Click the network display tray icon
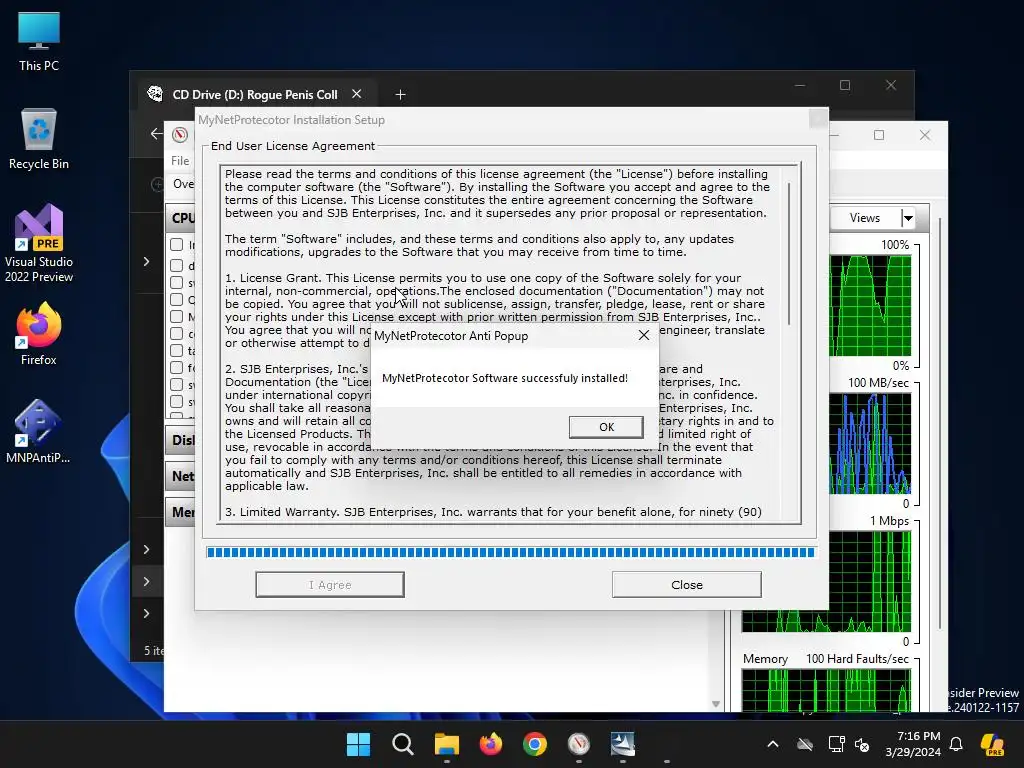 [x=836, y=744]
